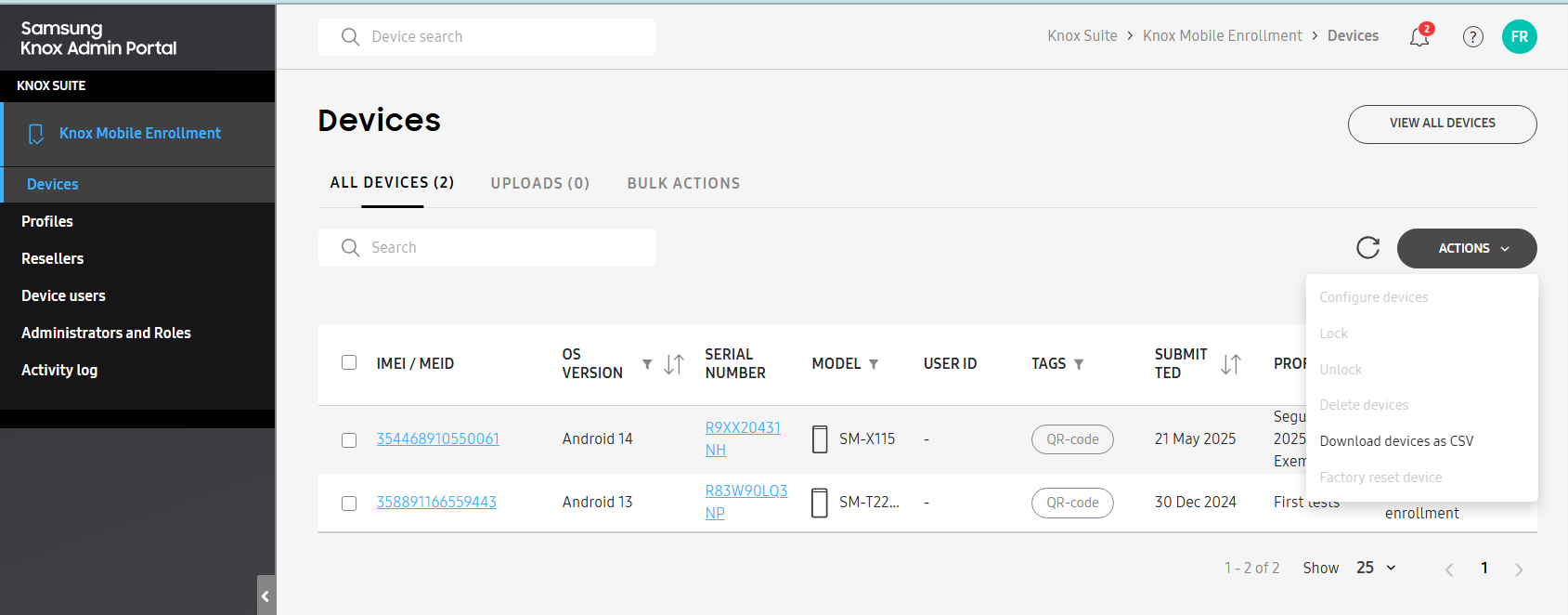Select Lock in Actions menu

pos(1334,334)
